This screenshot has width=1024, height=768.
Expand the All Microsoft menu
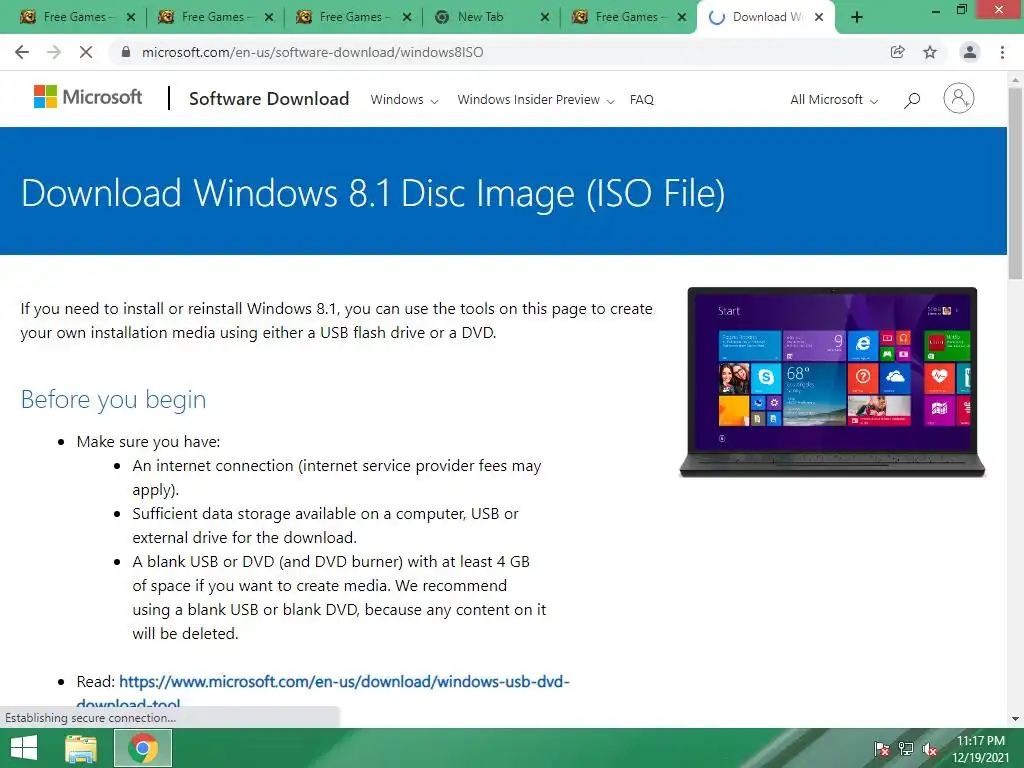coord(834,100)
